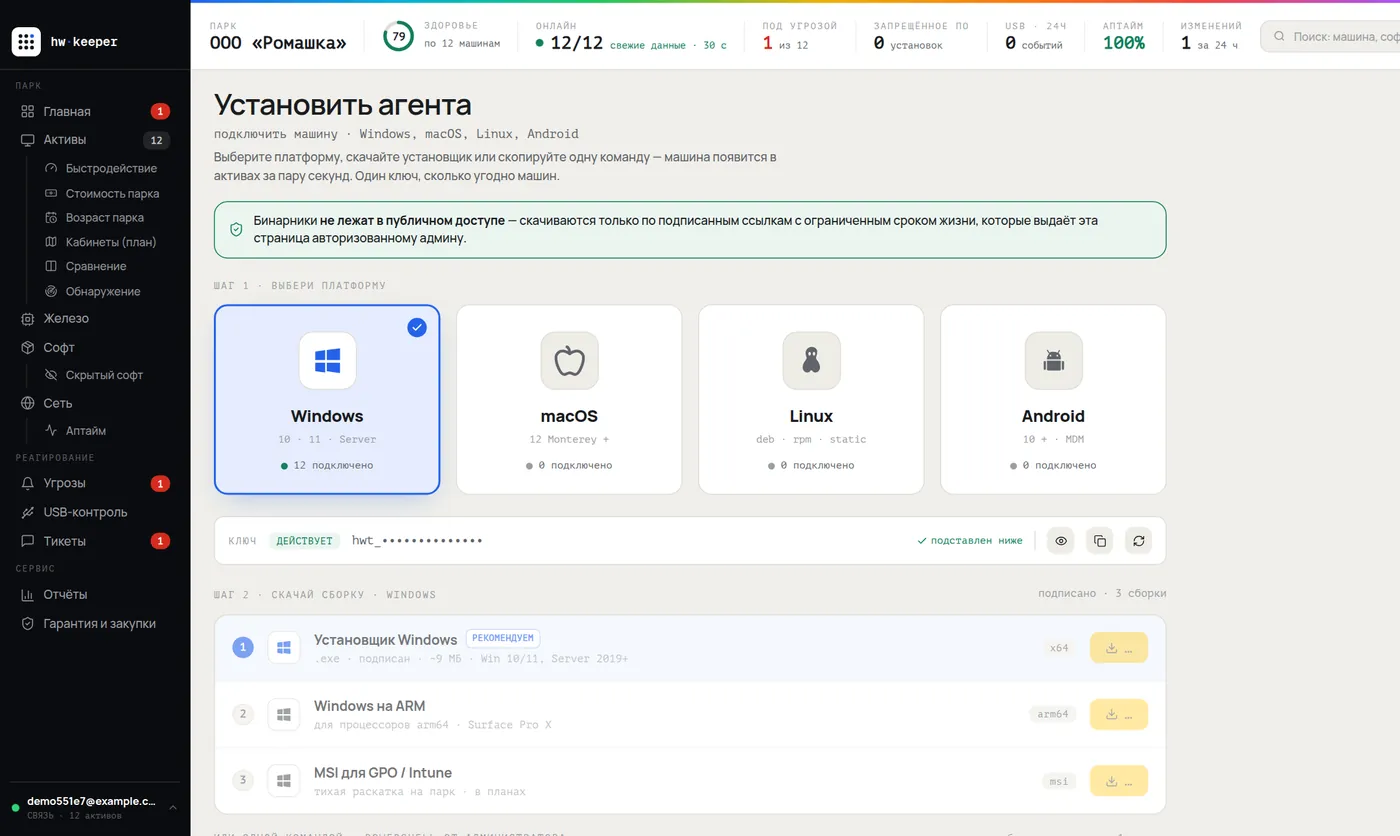
Task: Click the ДЕЙСТВУЕТ key status badge
Action: 305,541
